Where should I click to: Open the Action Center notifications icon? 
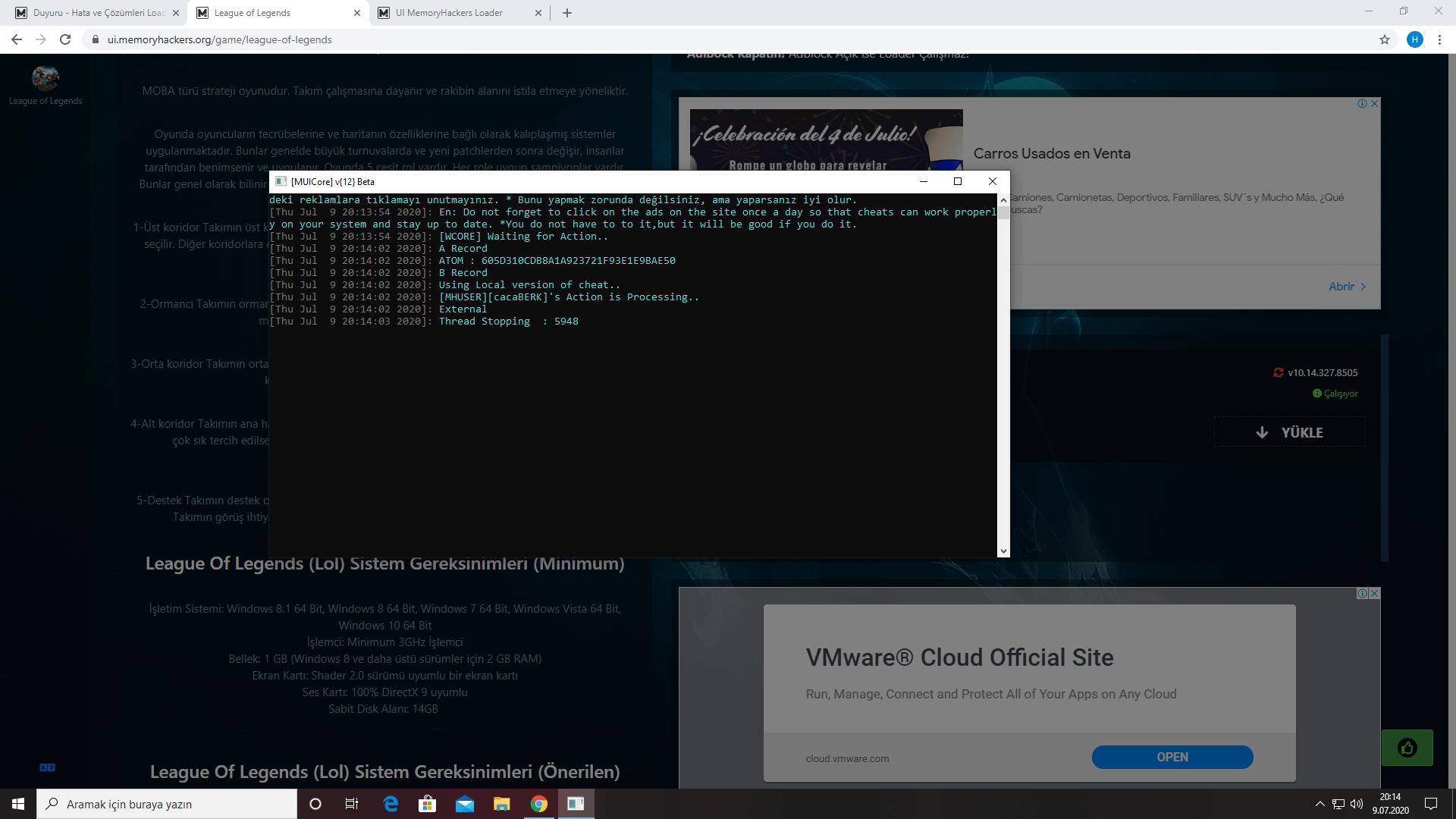[1431, 804]
